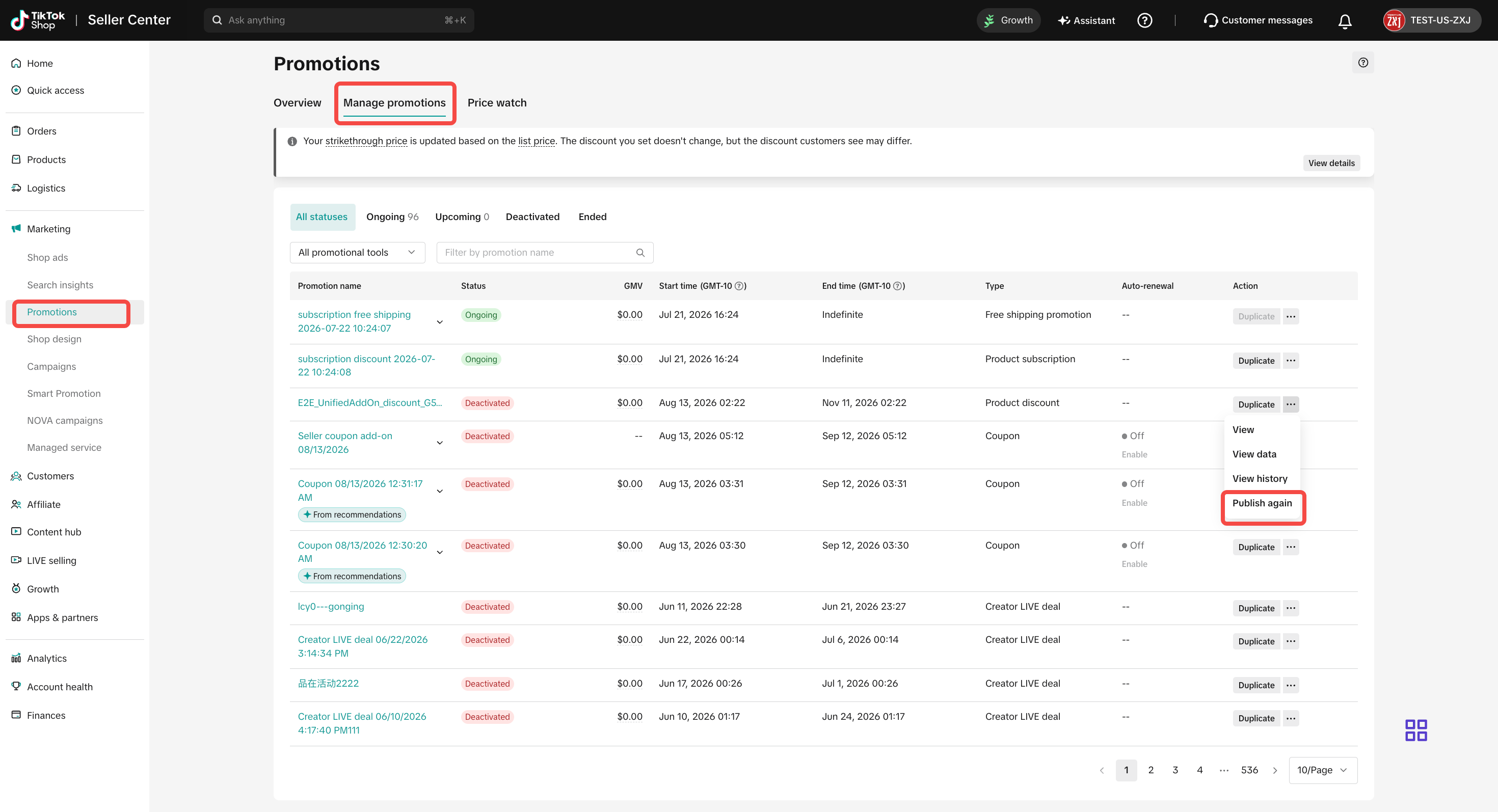Go to next page arrow in pagination

(1275, 771)
